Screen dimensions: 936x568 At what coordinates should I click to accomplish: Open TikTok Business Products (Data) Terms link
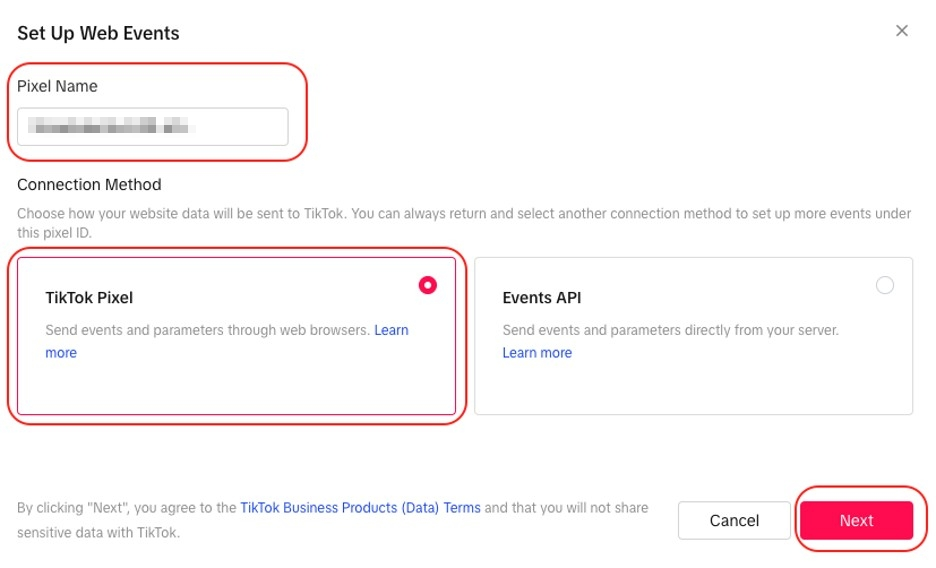pyautogui.click(x=360, y=508)
